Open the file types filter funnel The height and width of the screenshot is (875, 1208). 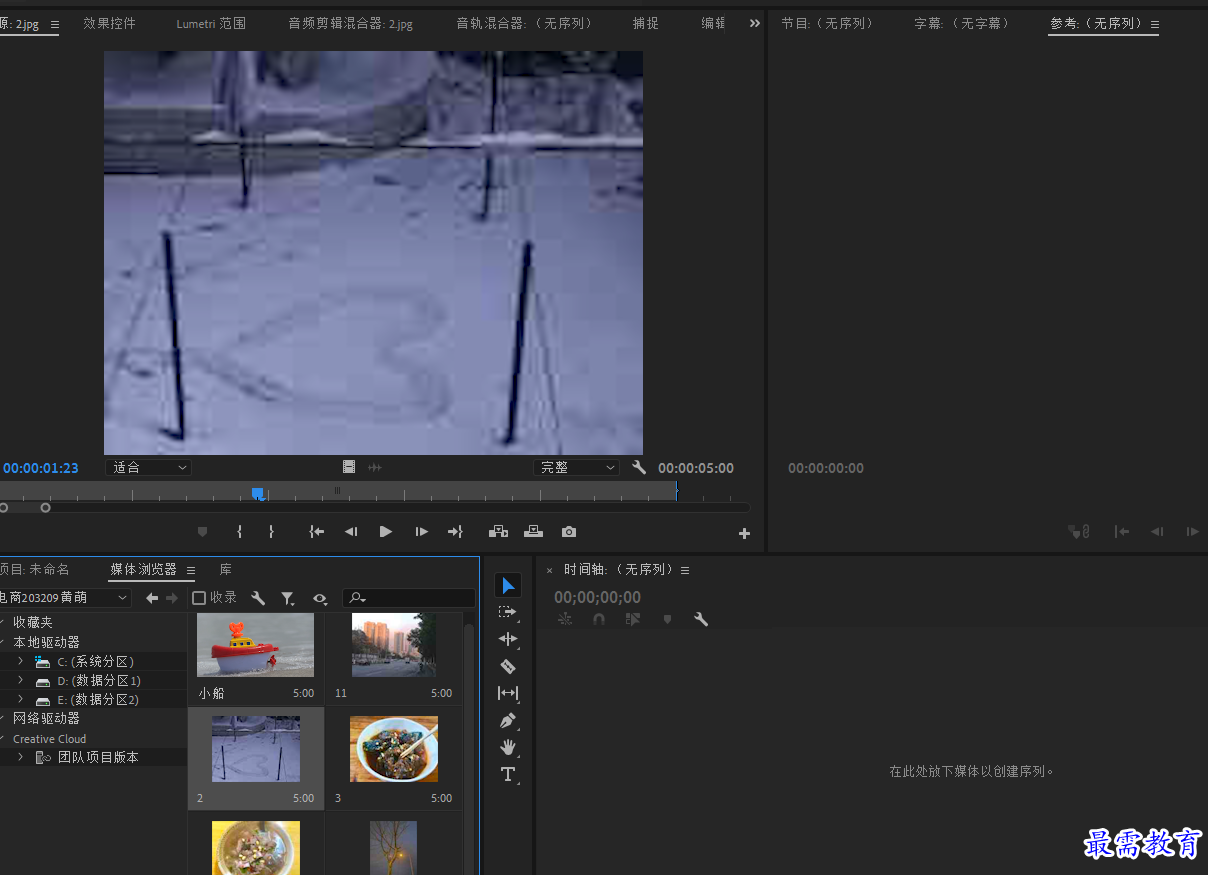pos(288,598)
